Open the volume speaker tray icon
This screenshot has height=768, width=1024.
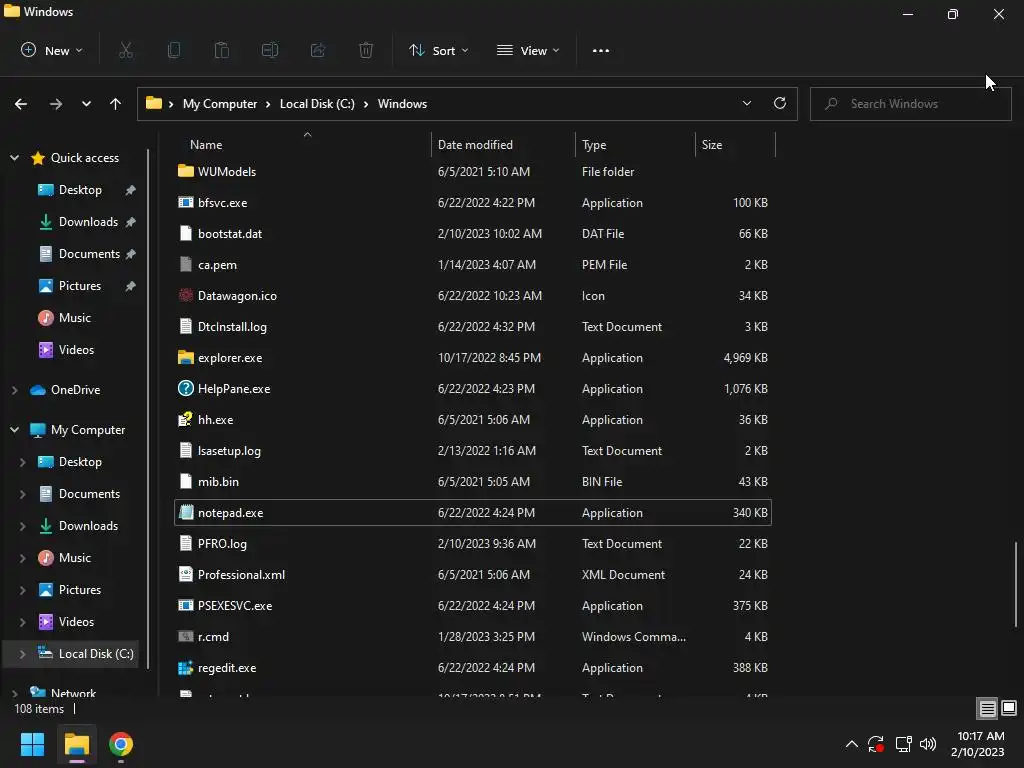point(928,744)
